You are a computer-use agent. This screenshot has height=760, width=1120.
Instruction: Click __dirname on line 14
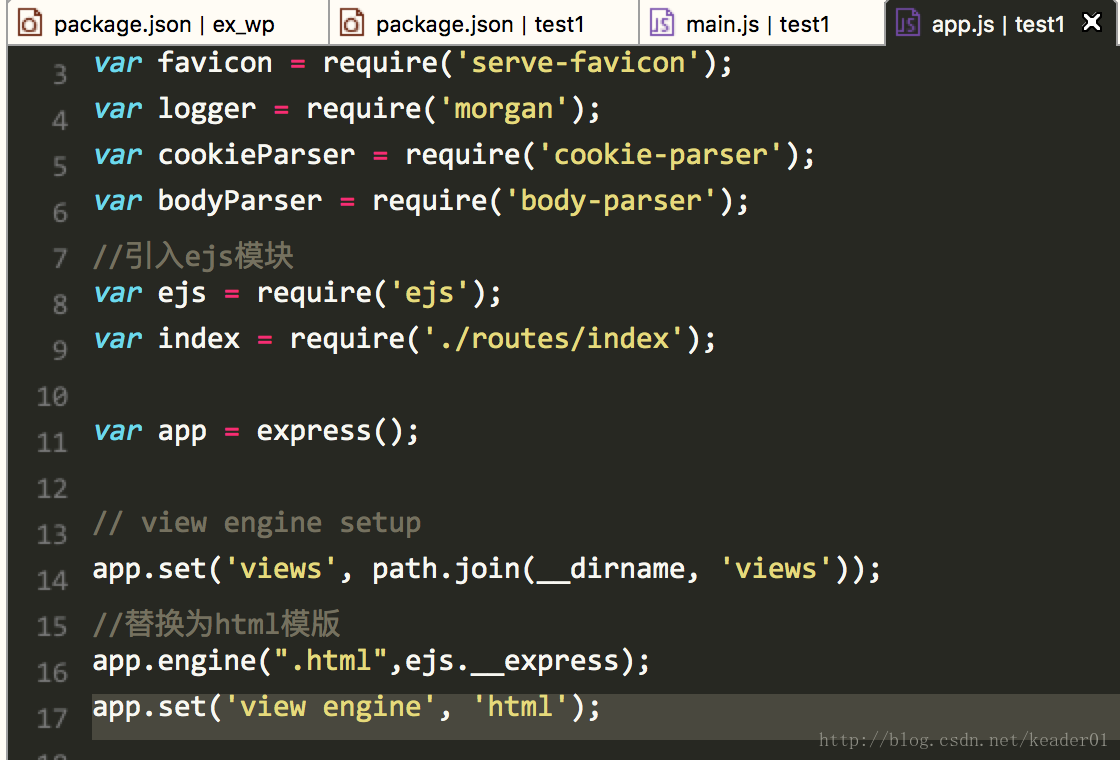coord(611,569)
